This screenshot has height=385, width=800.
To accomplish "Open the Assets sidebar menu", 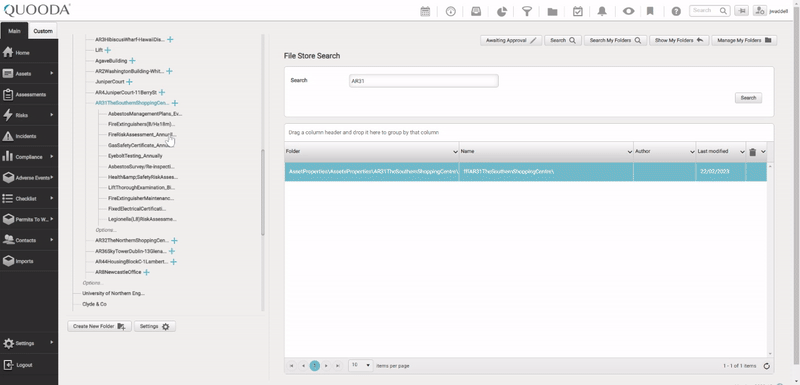I will point(29,73).
